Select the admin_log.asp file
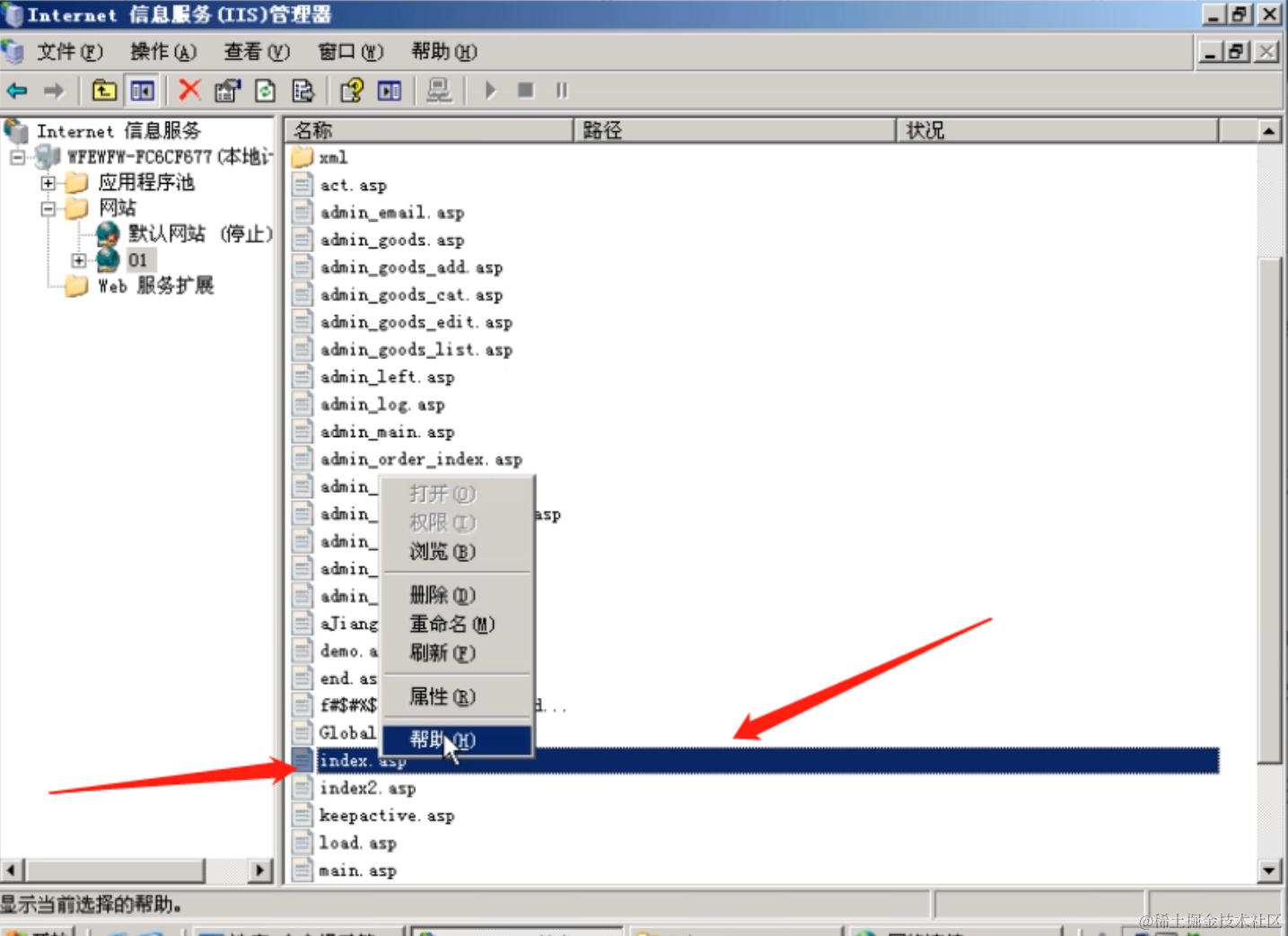The image size is (1288, 936). tap(382, 405)
